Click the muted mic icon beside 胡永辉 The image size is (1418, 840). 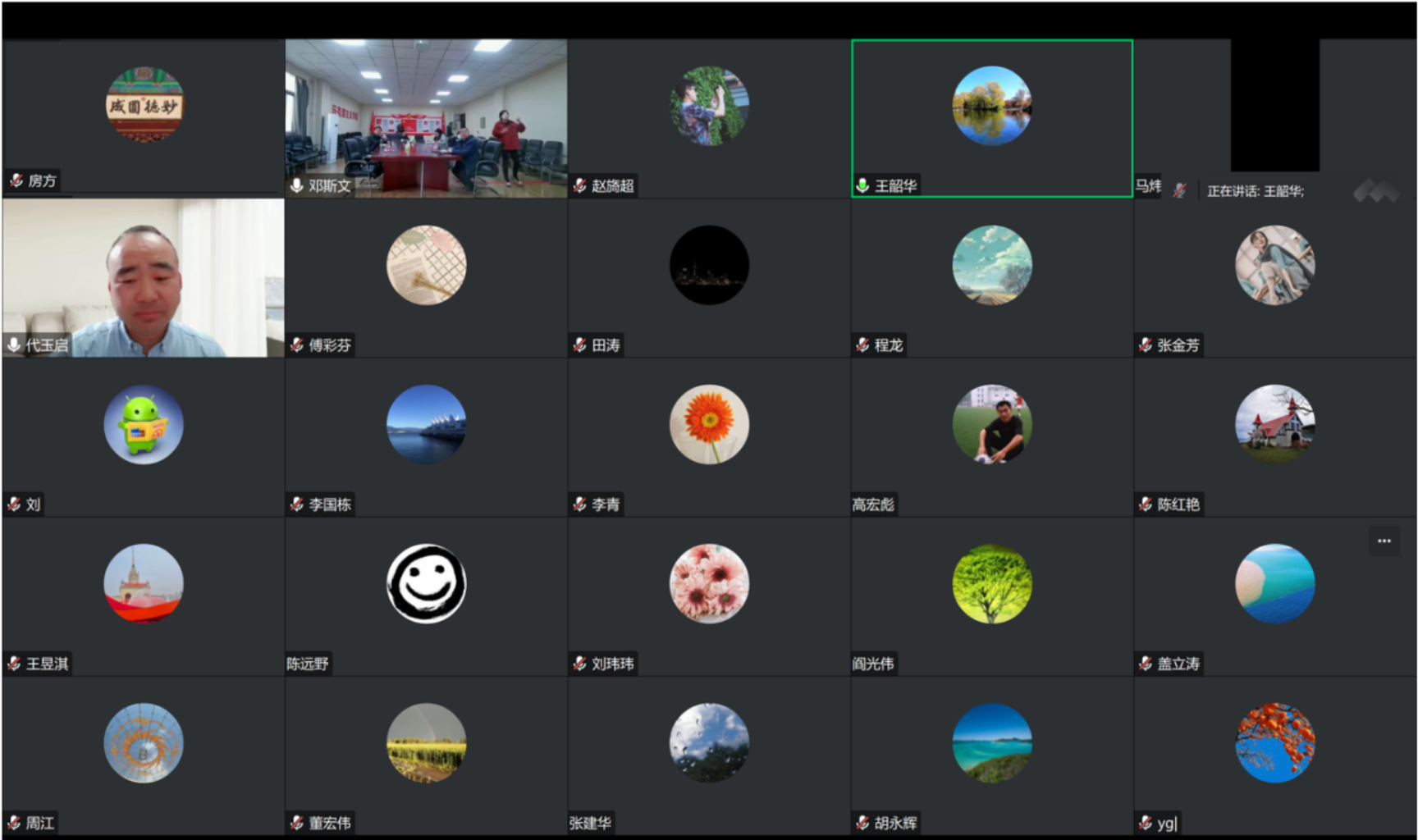pyautogui.click(x=862, y=823)
